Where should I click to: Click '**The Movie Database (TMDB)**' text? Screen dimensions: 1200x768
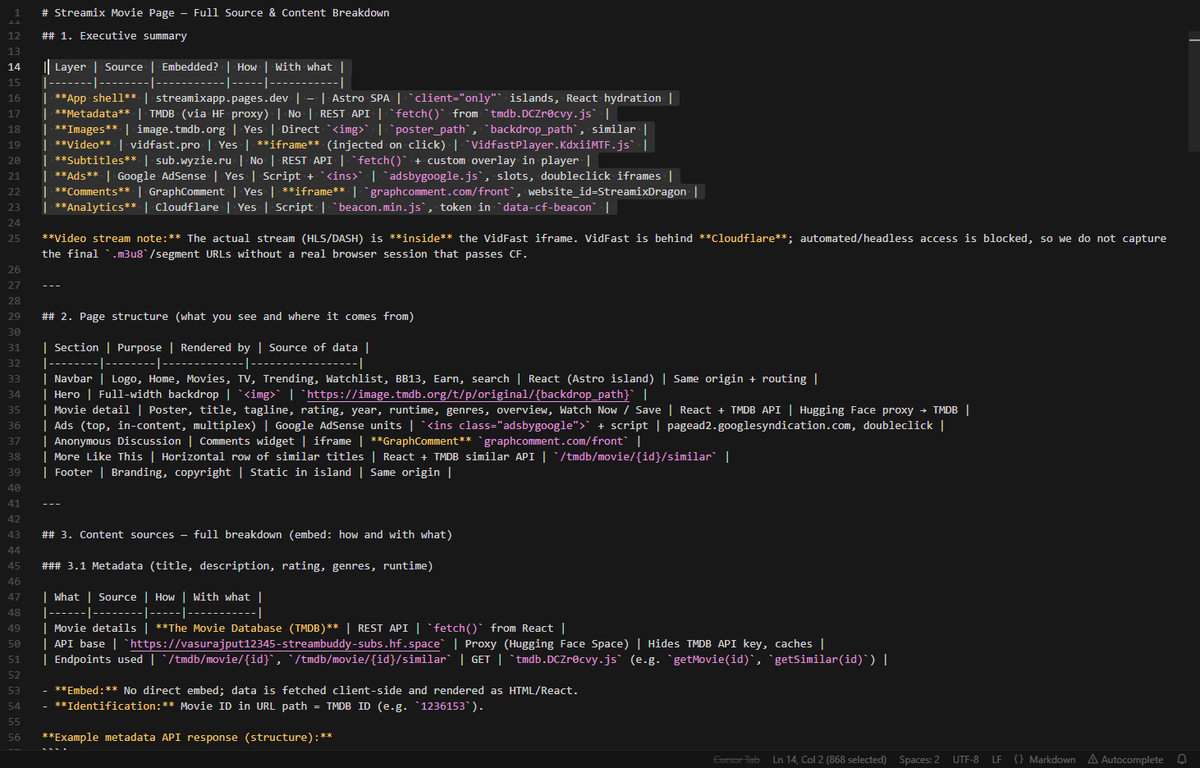pos(247,628)
